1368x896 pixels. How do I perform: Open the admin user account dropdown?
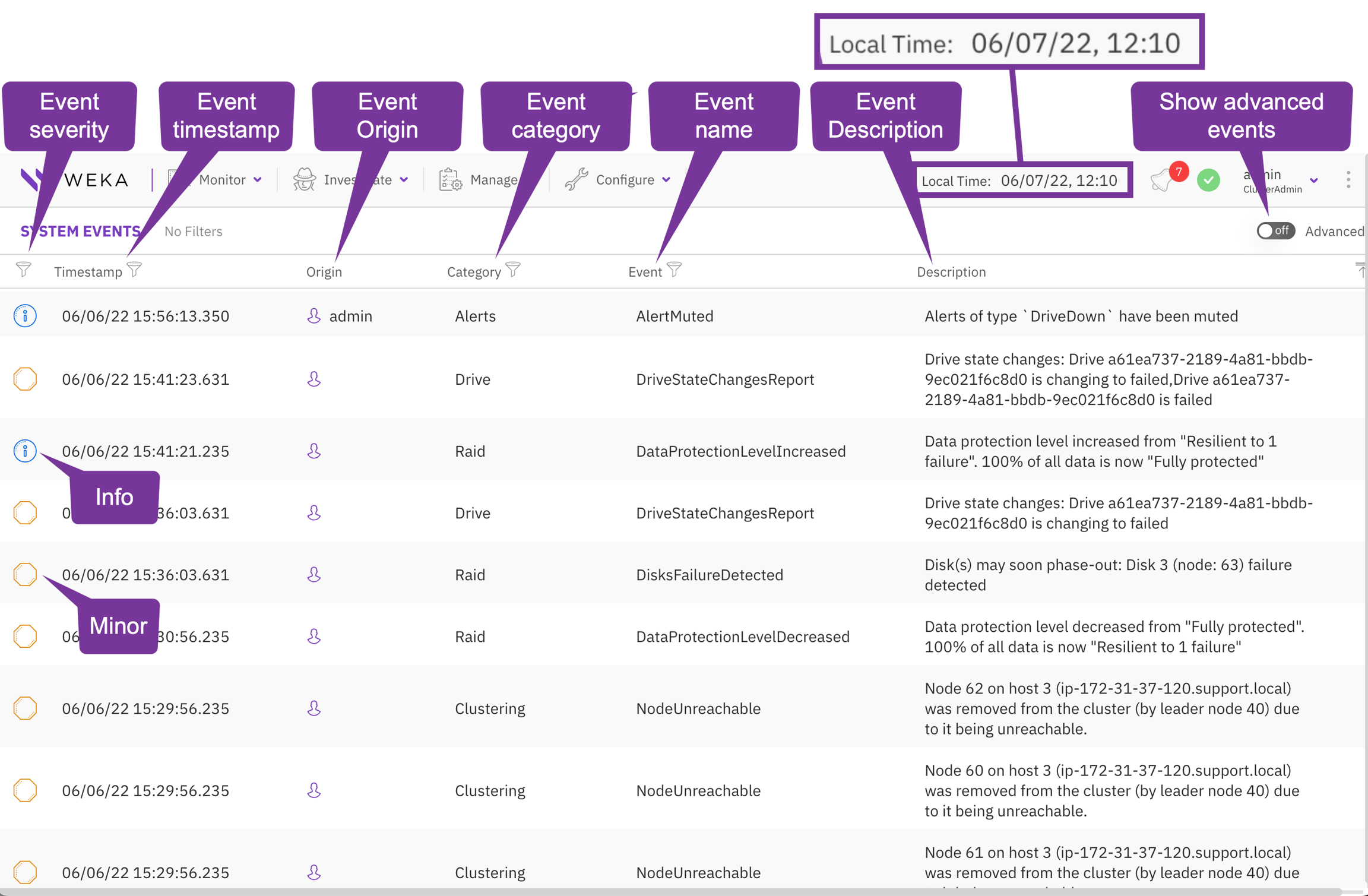(1313, 180)
